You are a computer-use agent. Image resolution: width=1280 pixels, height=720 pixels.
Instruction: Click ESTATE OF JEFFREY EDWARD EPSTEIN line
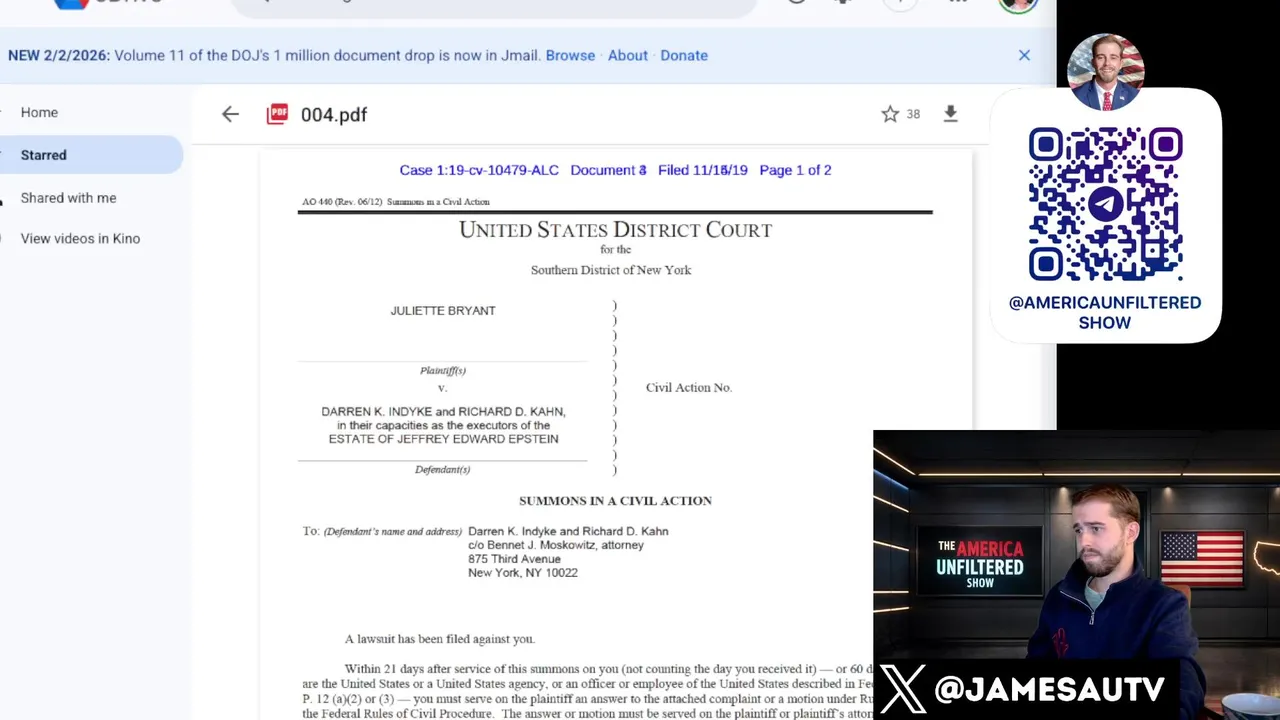tap(443, 439)
